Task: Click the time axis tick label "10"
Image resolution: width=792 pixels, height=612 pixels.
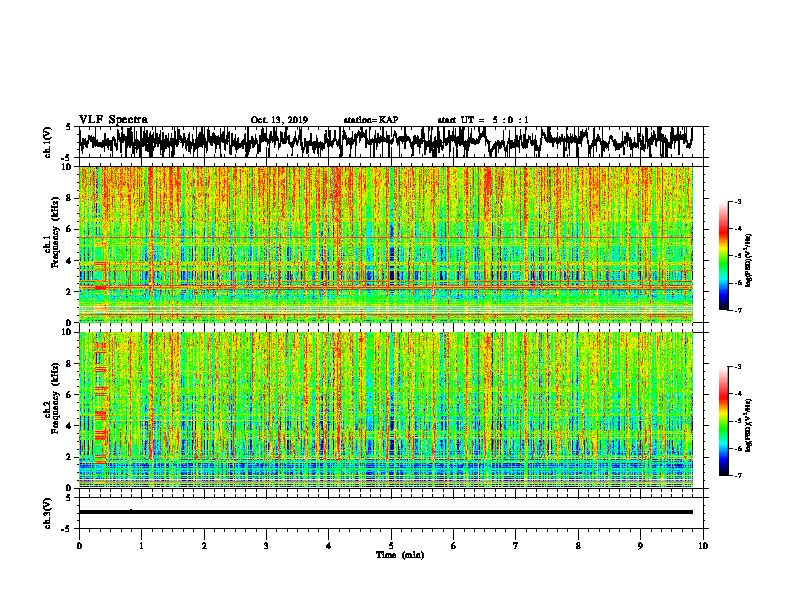Action: (x=703, y=546)
